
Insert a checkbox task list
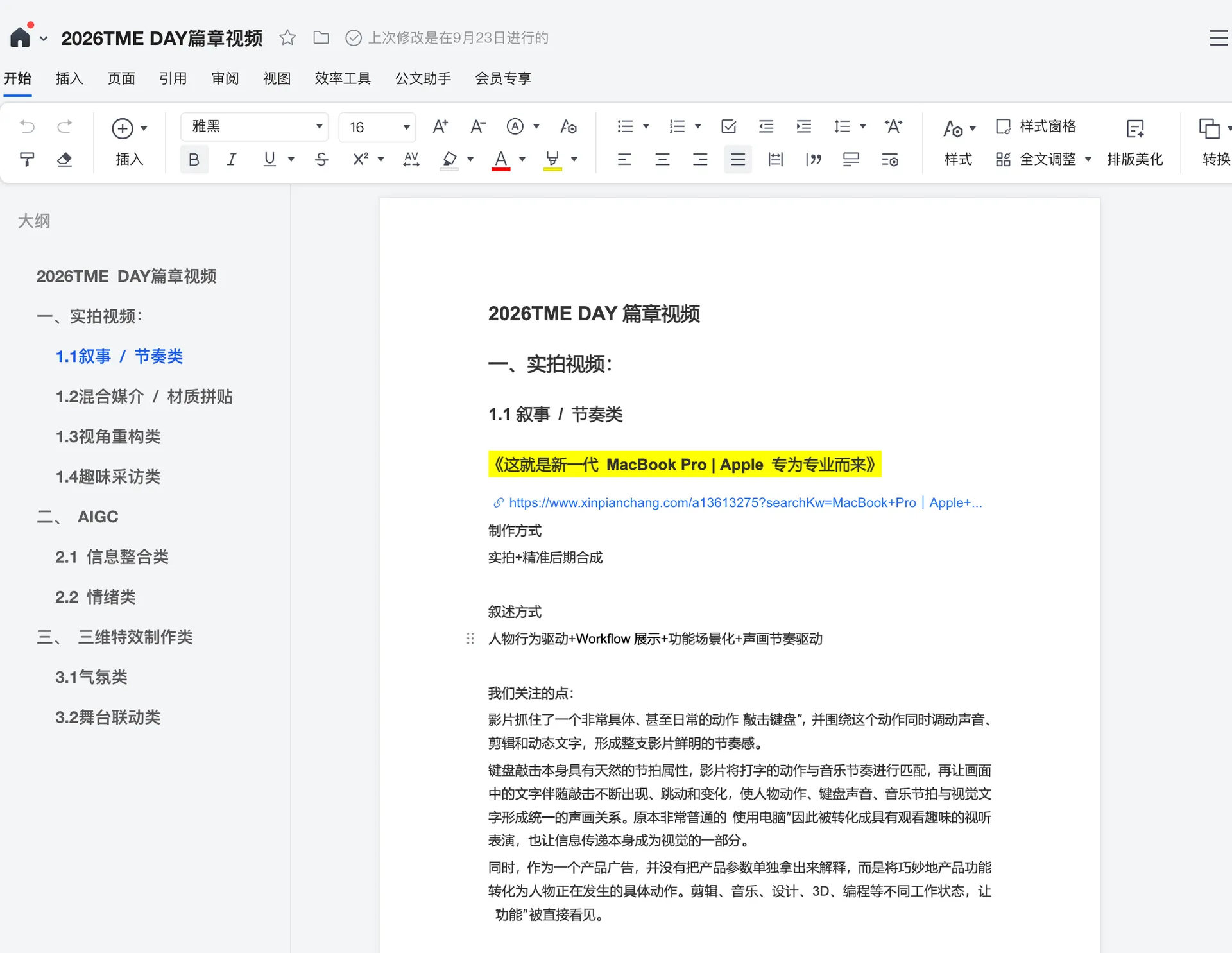pyautogui.click(x=728, y=126)
